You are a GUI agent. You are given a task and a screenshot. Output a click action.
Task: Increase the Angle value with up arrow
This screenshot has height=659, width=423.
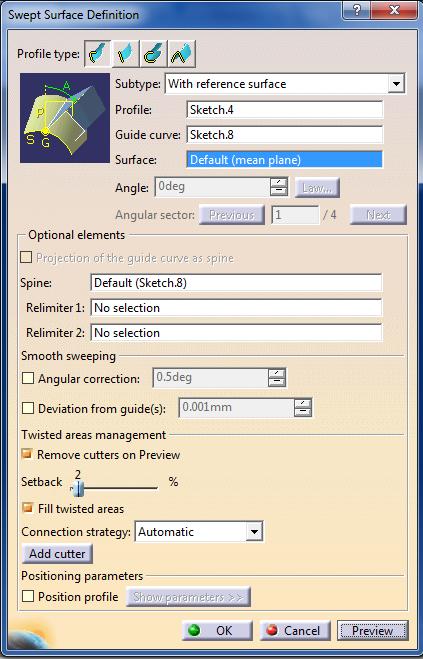click(279, 182)
